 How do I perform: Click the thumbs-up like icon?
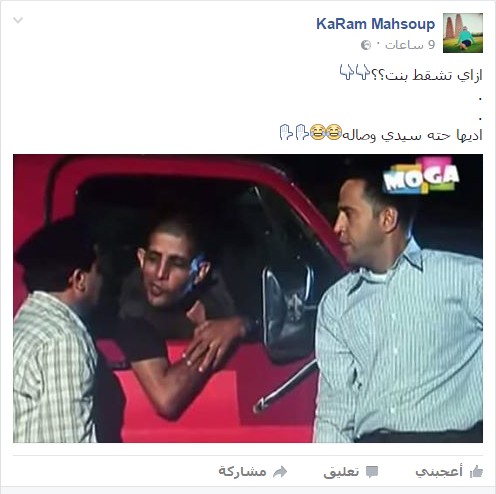476,472
